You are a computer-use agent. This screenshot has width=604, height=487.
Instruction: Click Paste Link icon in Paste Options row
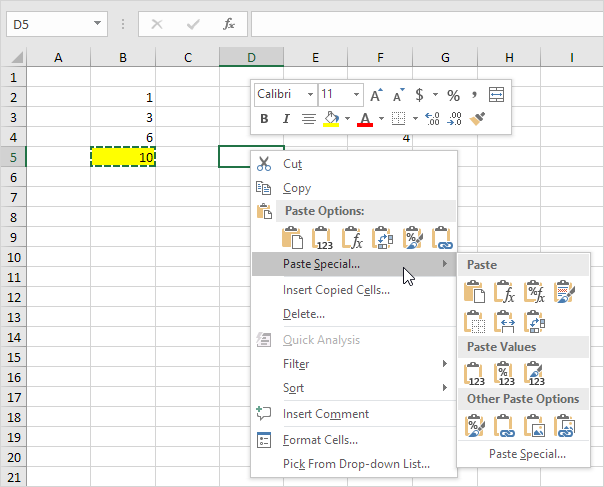pos(442,238)
